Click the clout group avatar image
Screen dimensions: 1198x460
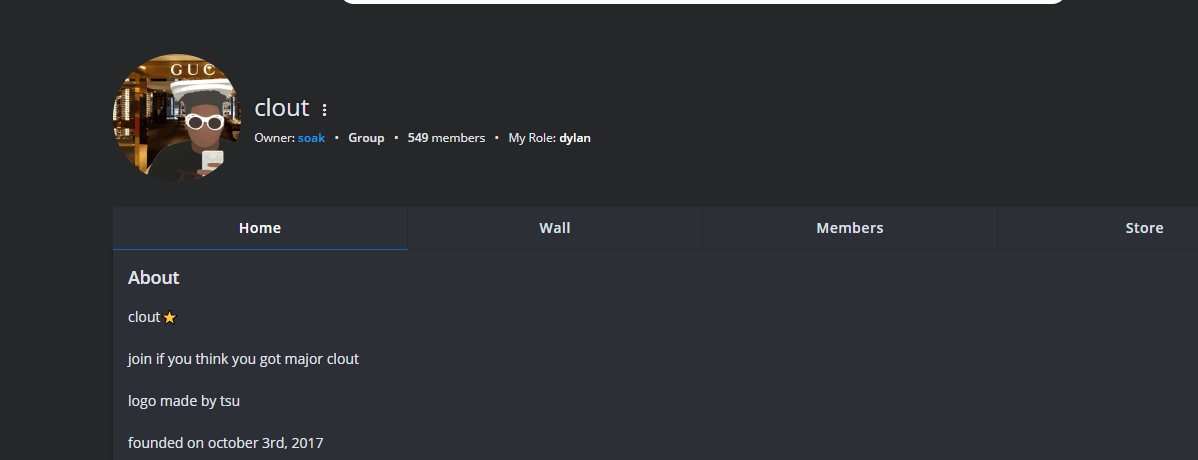pos(177,118)
